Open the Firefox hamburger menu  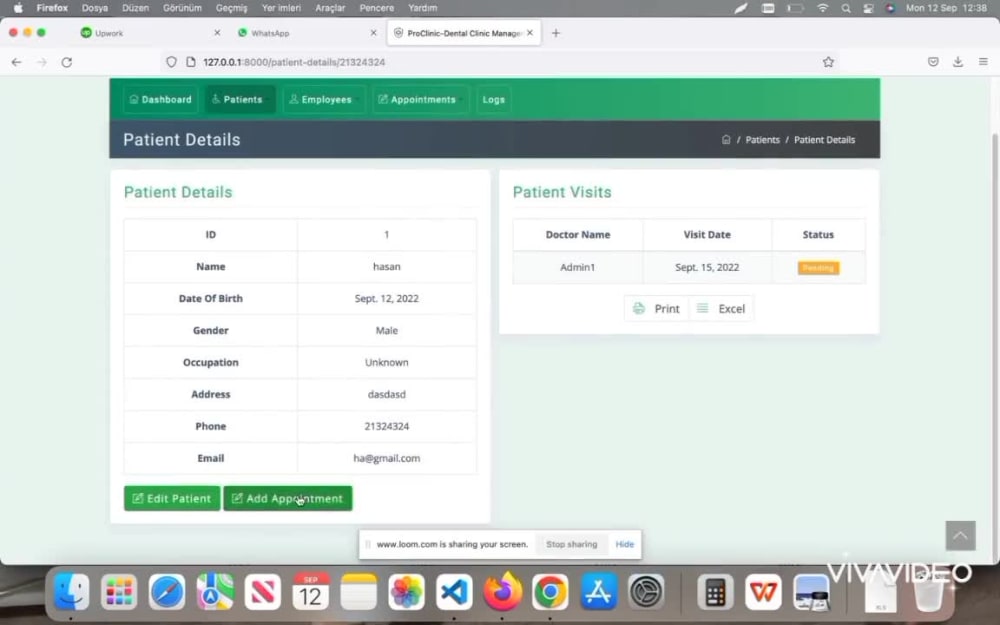click(x=983, y=62)
